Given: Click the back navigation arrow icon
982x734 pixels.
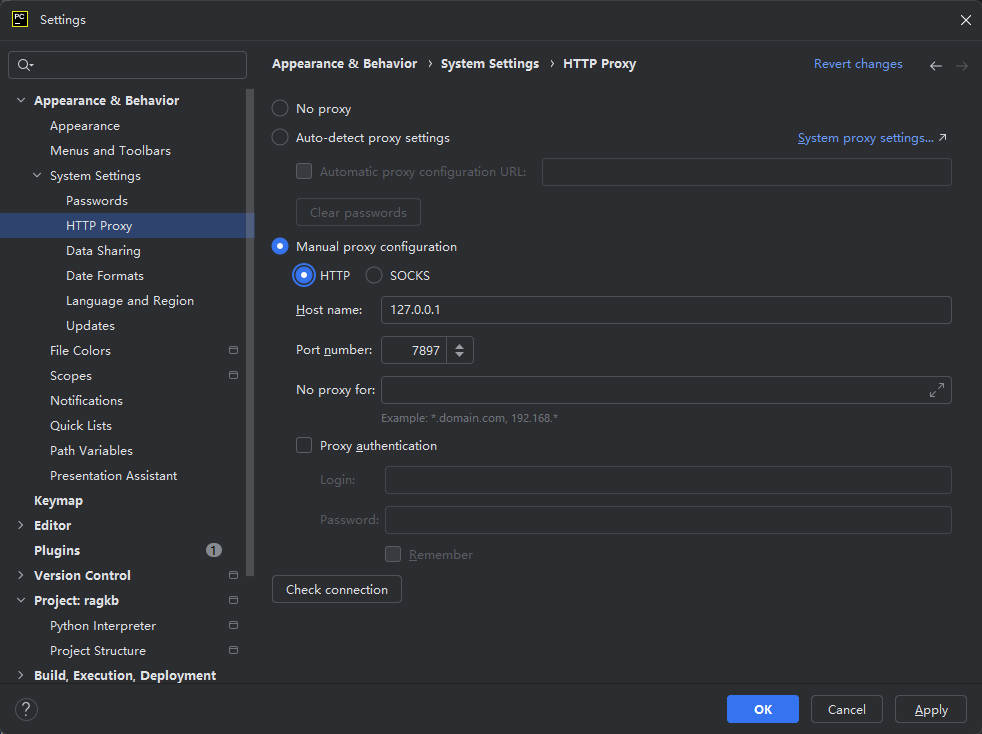Looking at the screenshot, I should click(x=936, y=65).
